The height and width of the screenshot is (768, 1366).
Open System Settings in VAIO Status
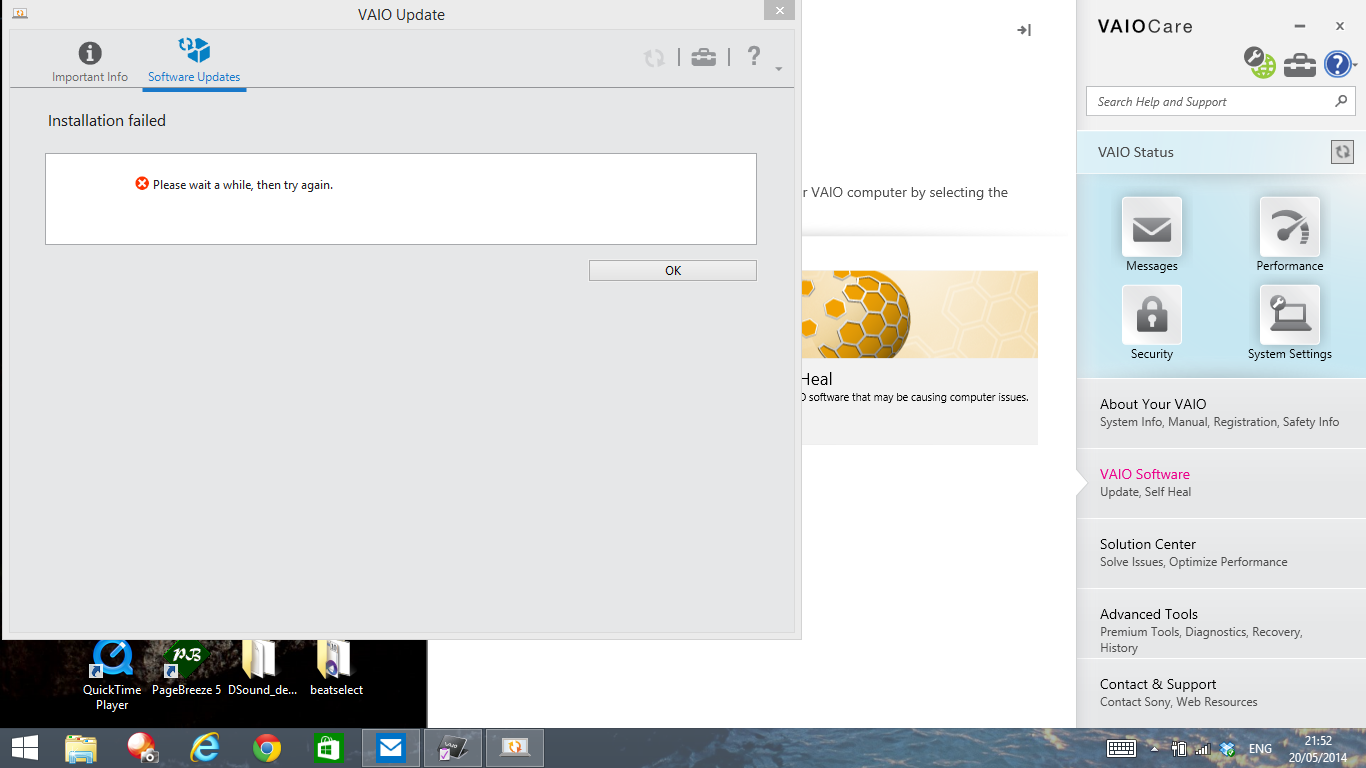coord(1289,315)
